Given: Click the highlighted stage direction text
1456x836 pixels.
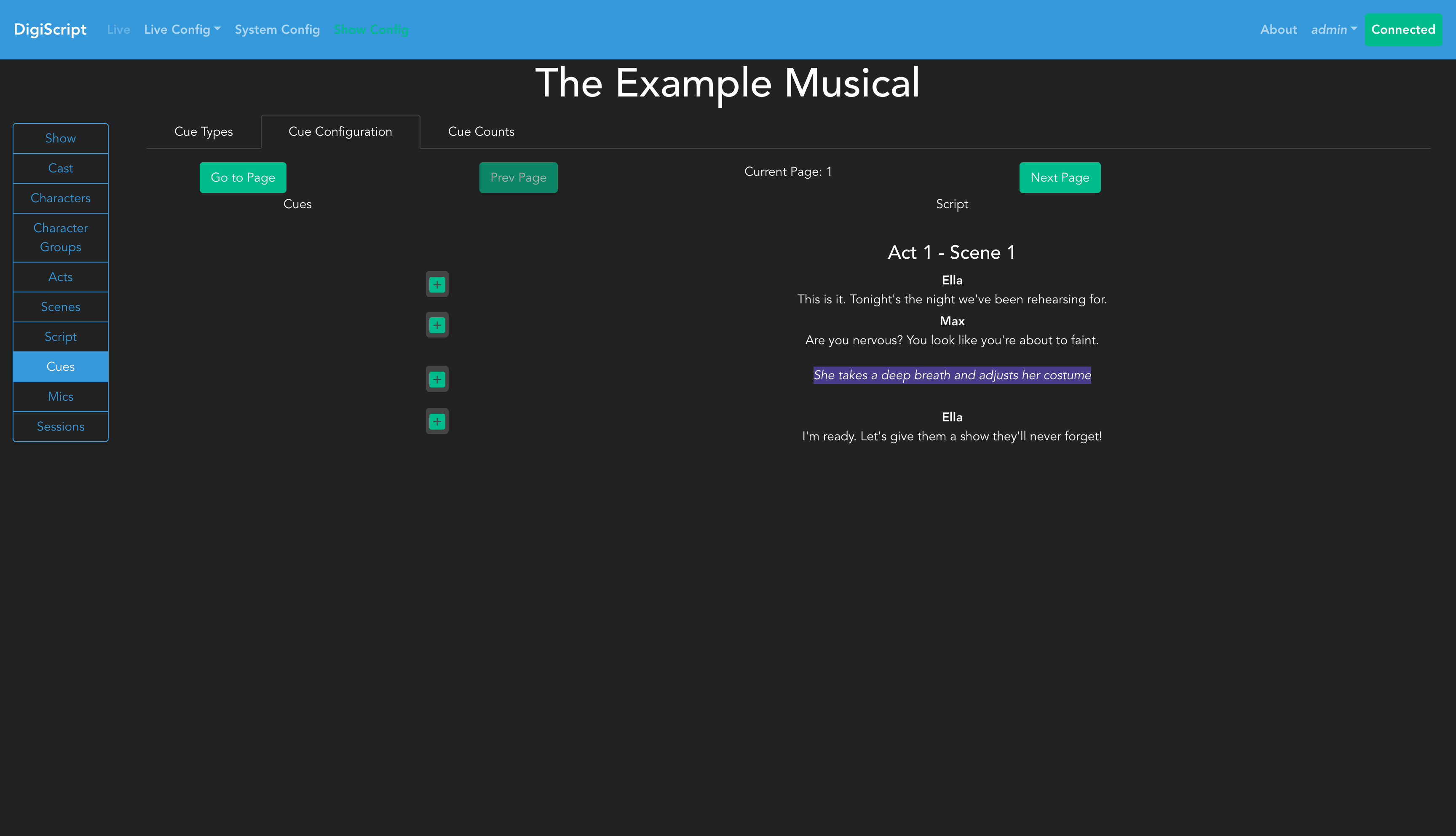Looking at the screenshot, I should point(952,375).
